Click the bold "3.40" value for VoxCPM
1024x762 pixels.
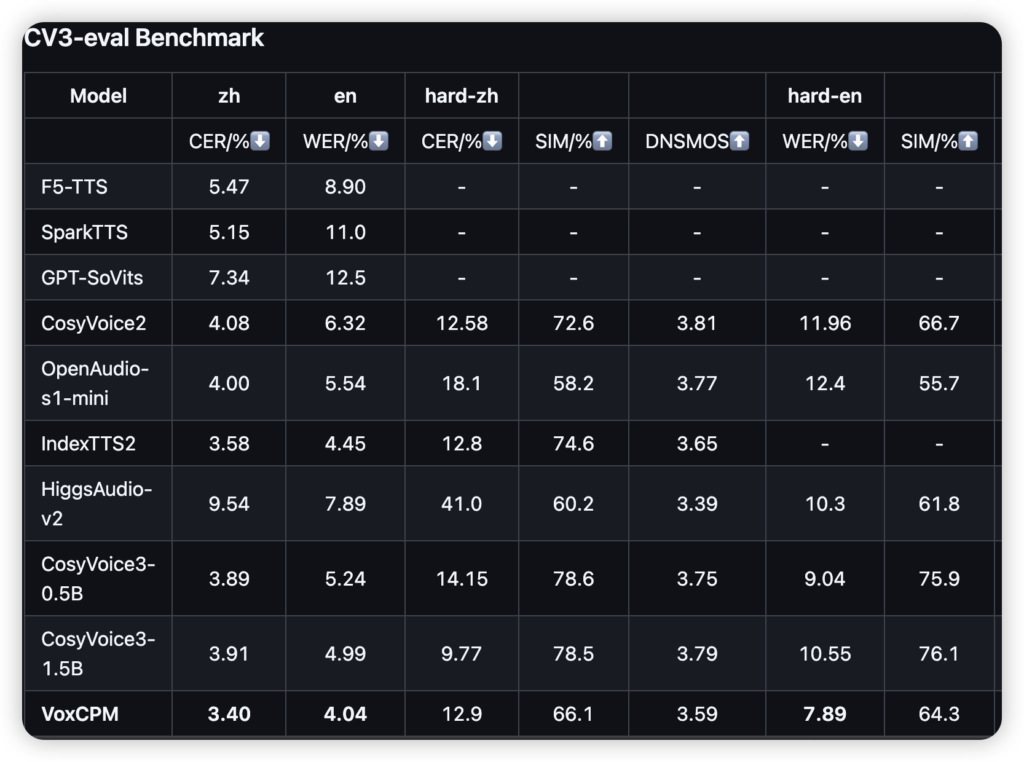coord(229,714)
